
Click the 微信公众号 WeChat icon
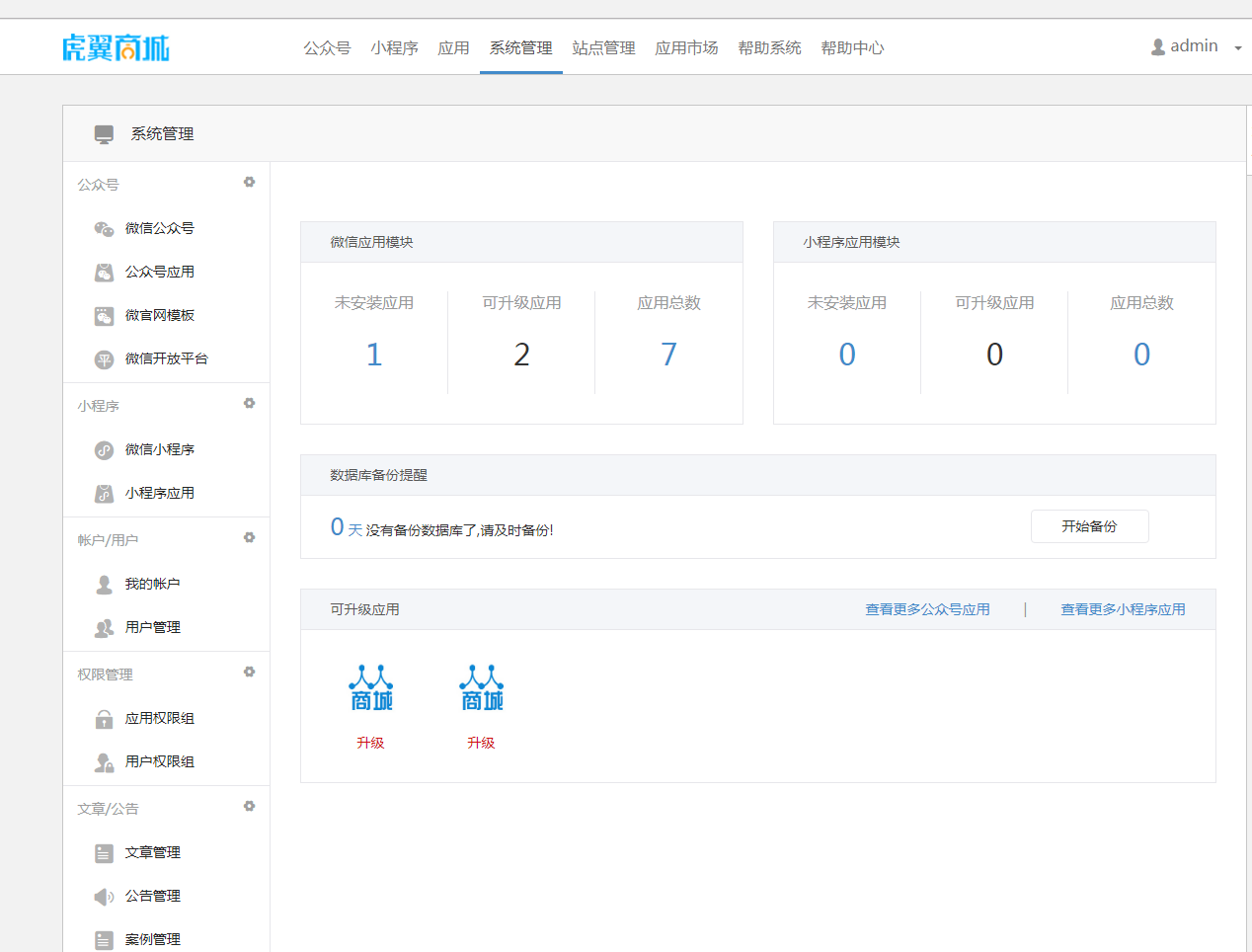104,229
